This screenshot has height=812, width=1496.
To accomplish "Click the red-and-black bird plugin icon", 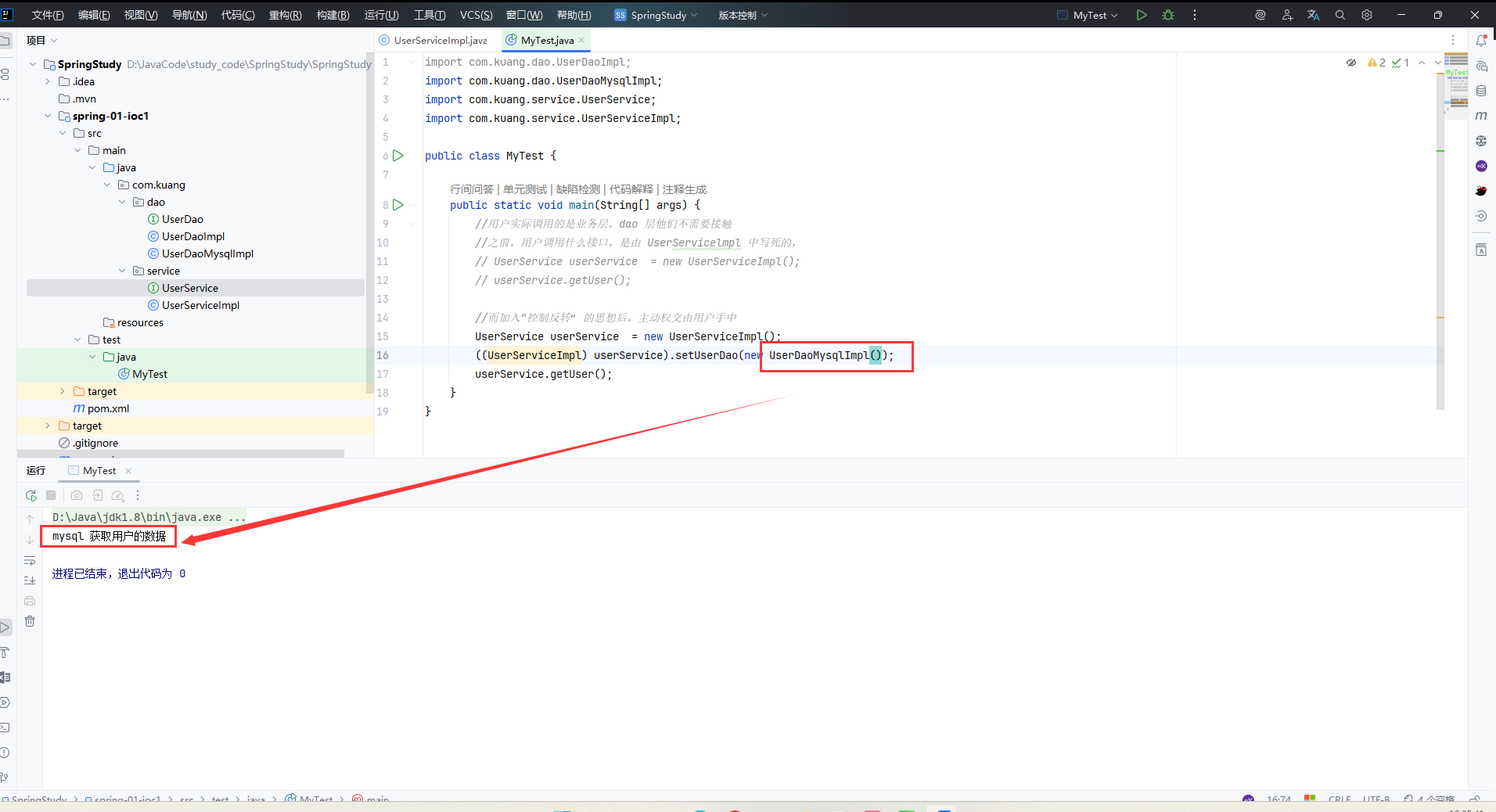I will [x=1481, y=191].
